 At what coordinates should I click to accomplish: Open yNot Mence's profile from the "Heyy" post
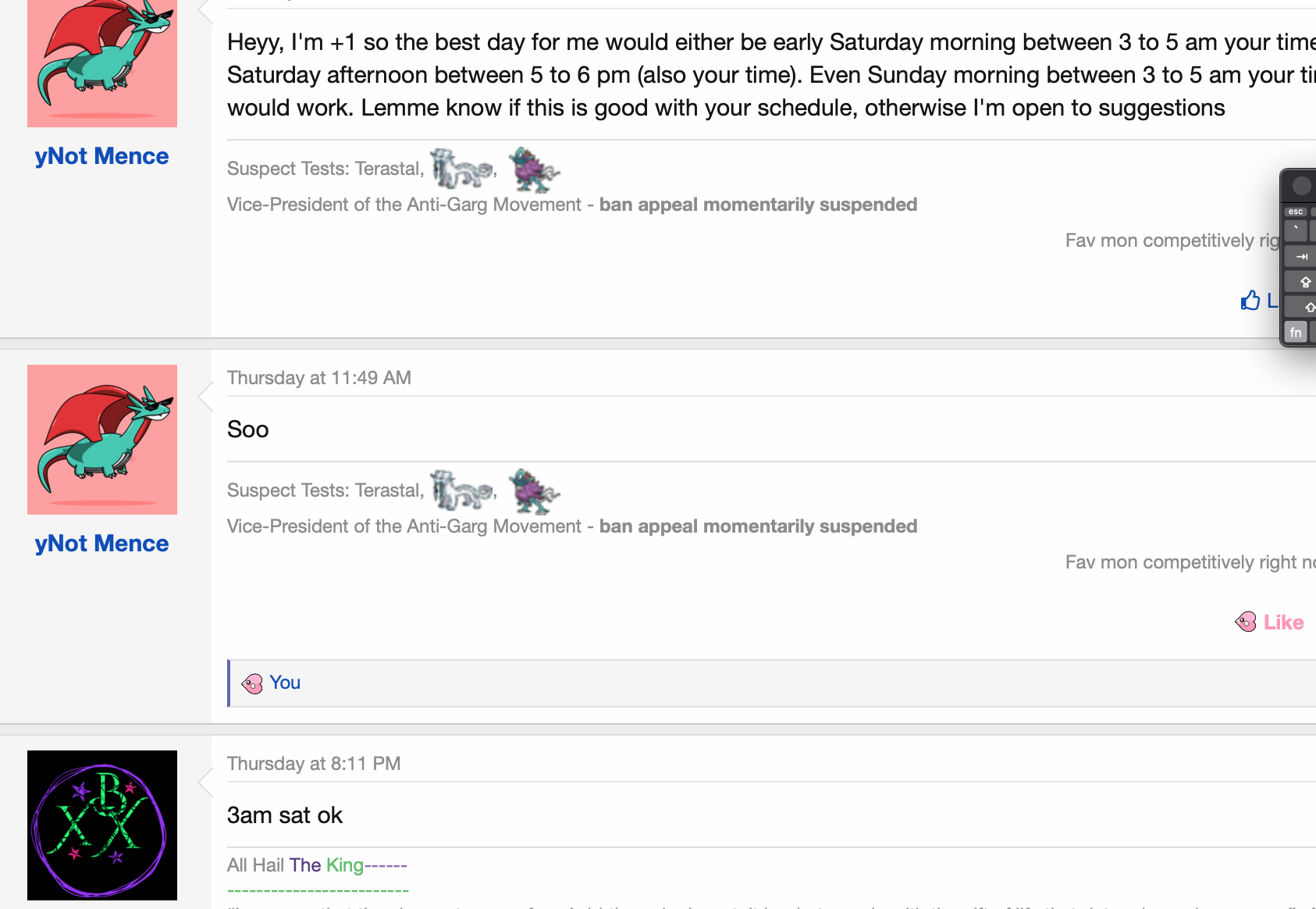coord(101,156)
